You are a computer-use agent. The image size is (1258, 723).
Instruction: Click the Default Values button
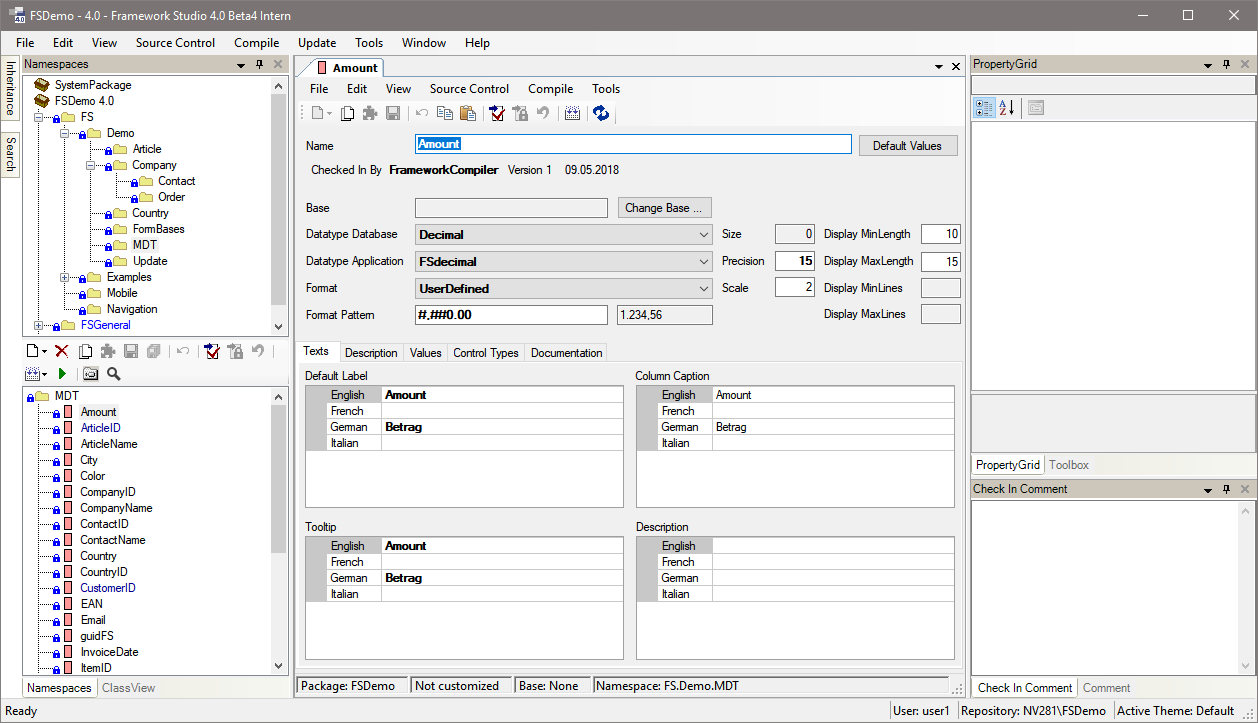[907, 146]
